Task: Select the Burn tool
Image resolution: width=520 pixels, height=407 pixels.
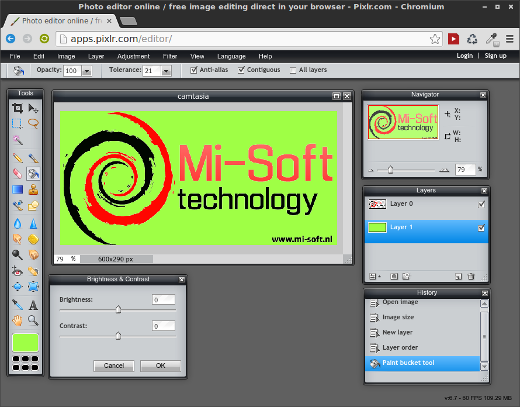Action: coord(33,255)
